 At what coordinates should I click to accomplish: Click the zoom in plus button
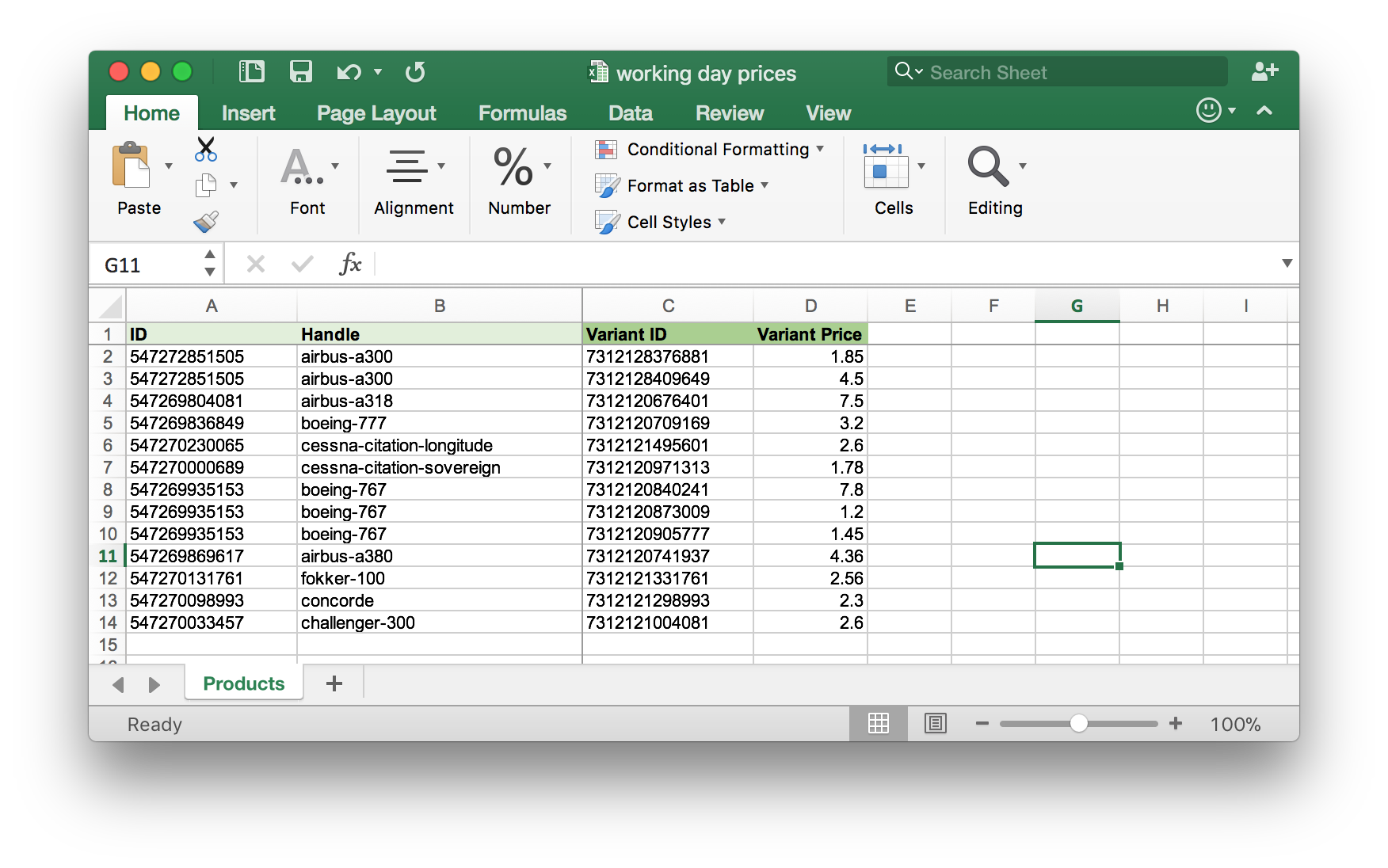click(x=1176, y=723)
